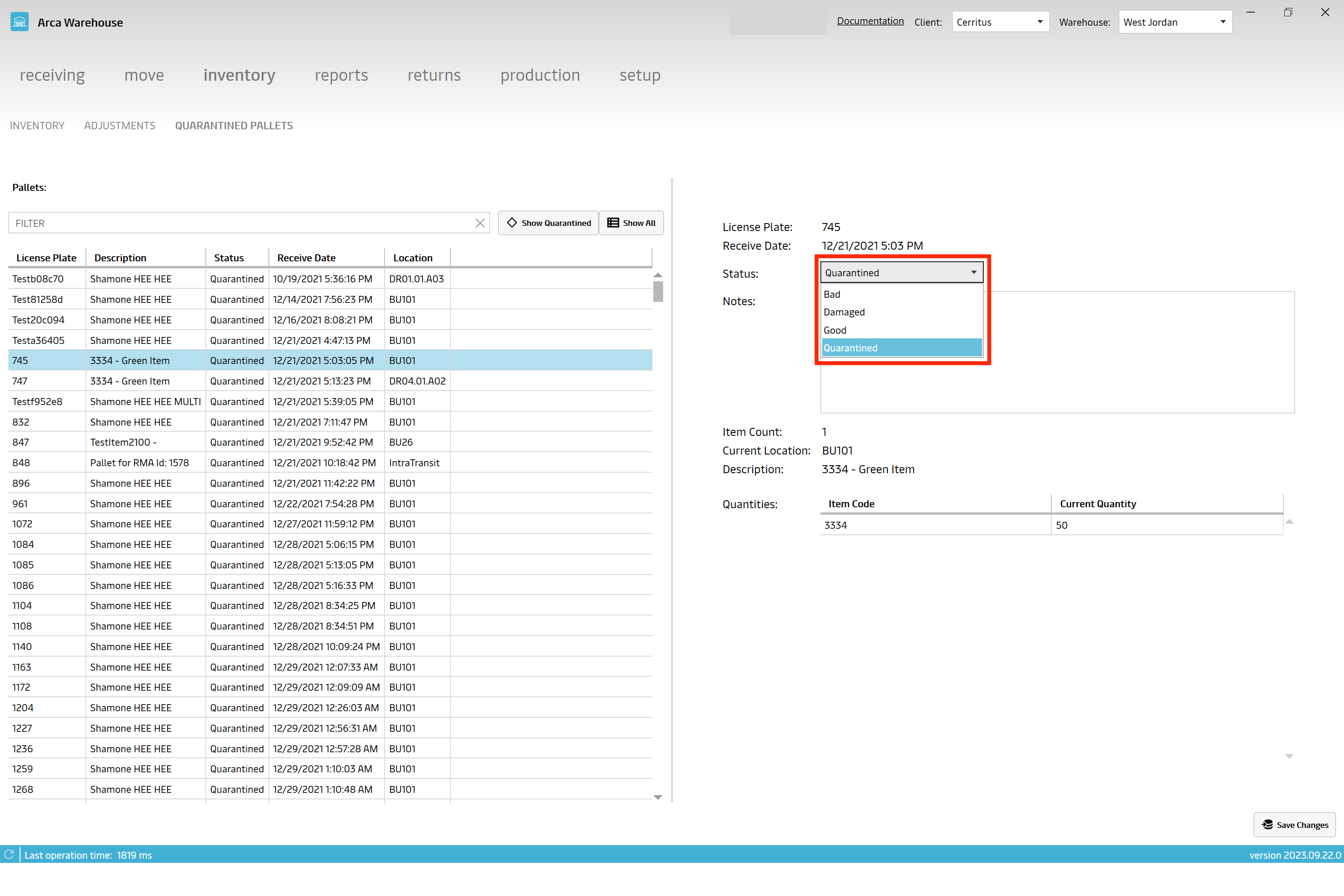Click item code 3334 in quantities grid

tap(935, 525)
